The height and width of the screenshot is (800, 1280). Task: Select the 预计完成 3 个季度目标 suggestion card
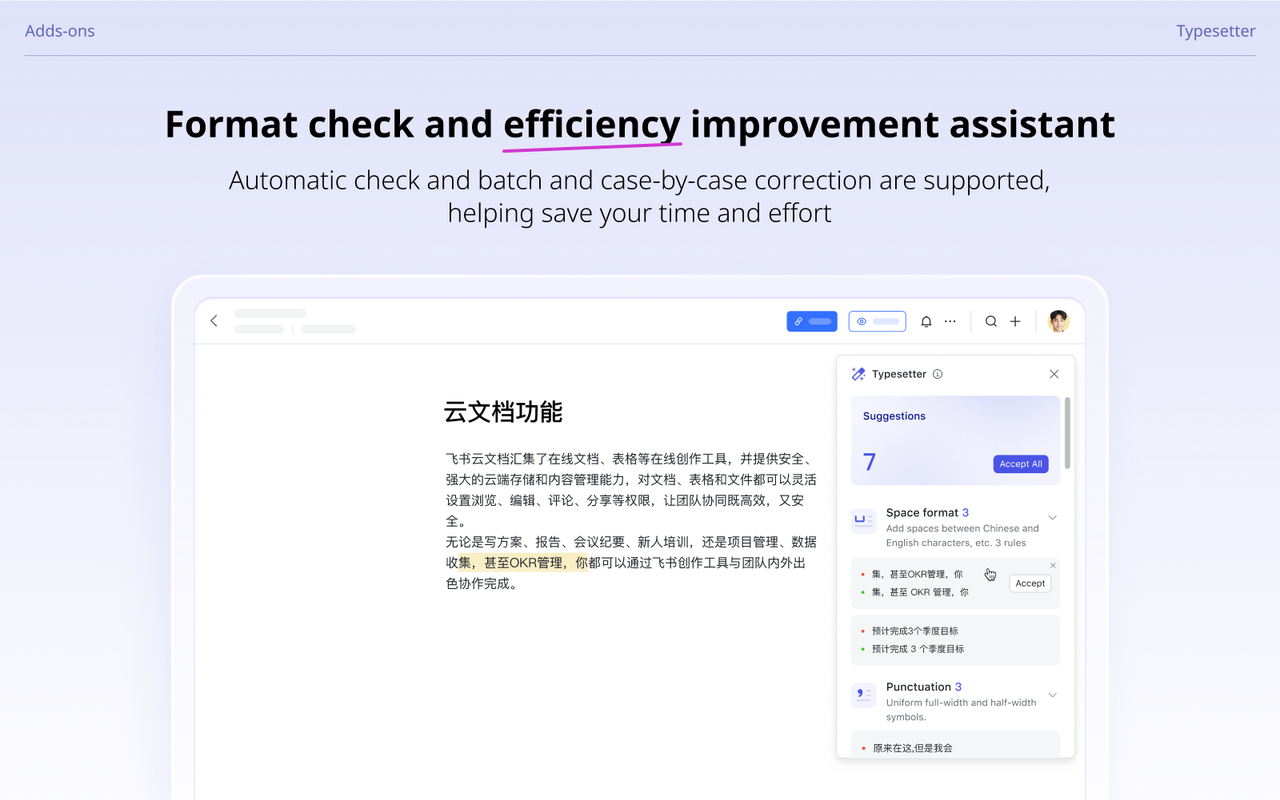(x=954, y=640)
